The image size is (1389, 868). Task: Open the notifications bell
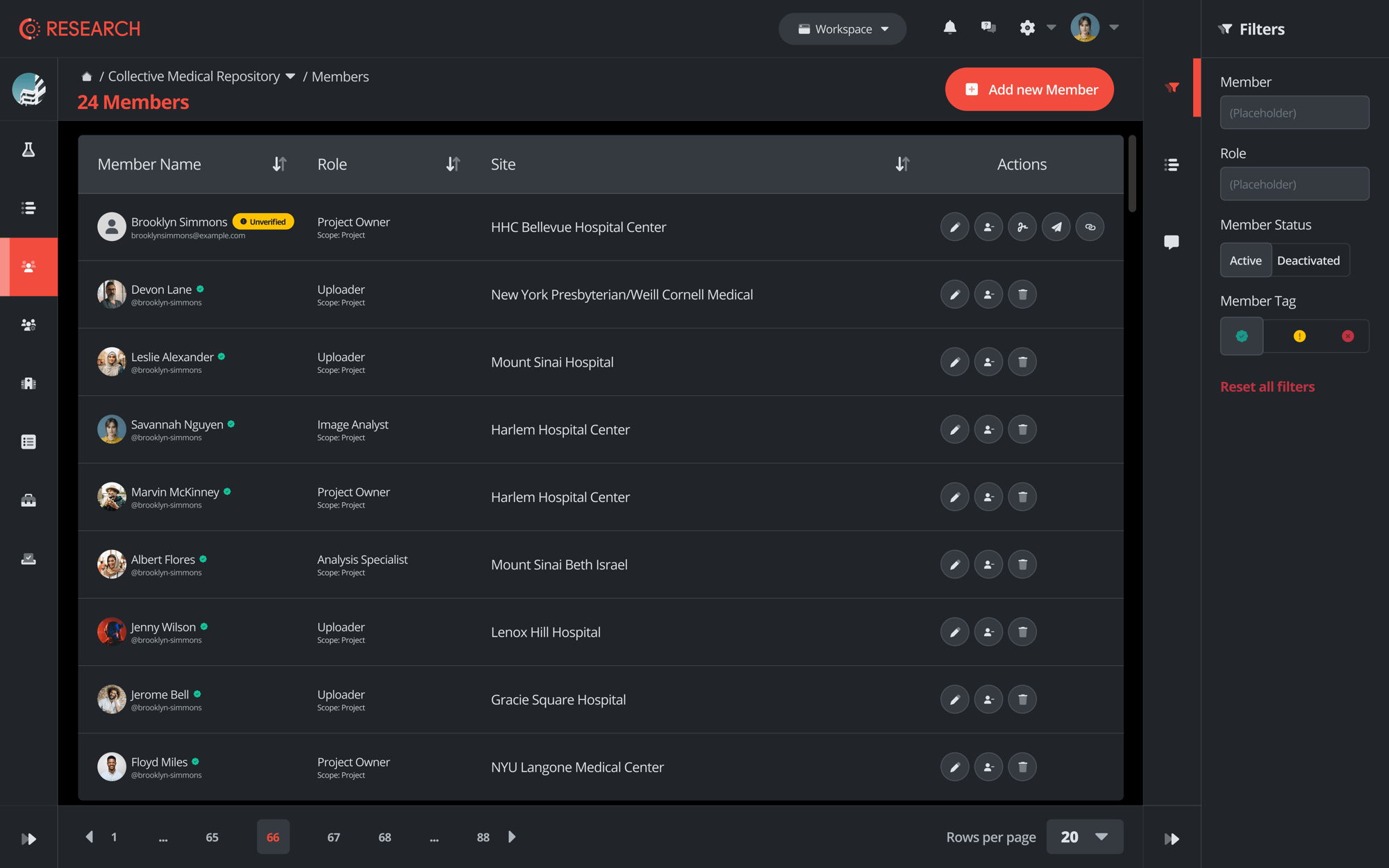click(949, 28)
